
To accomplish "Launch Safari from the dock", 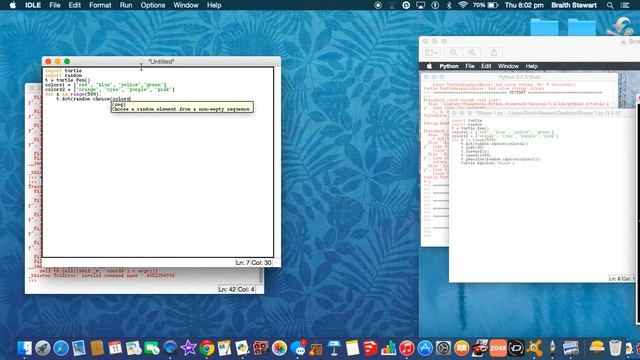I will [61, 348].
